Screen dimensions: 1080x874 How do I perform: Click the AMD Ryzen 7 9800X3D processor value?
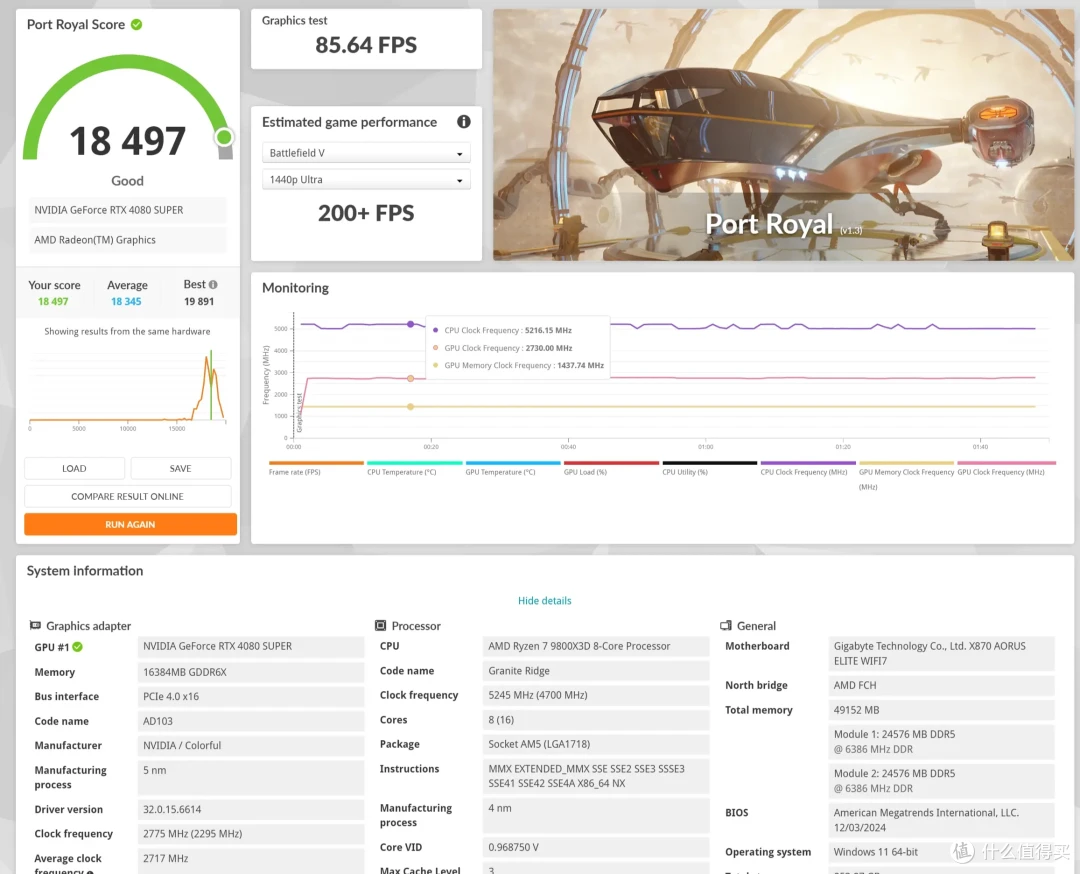596,646
